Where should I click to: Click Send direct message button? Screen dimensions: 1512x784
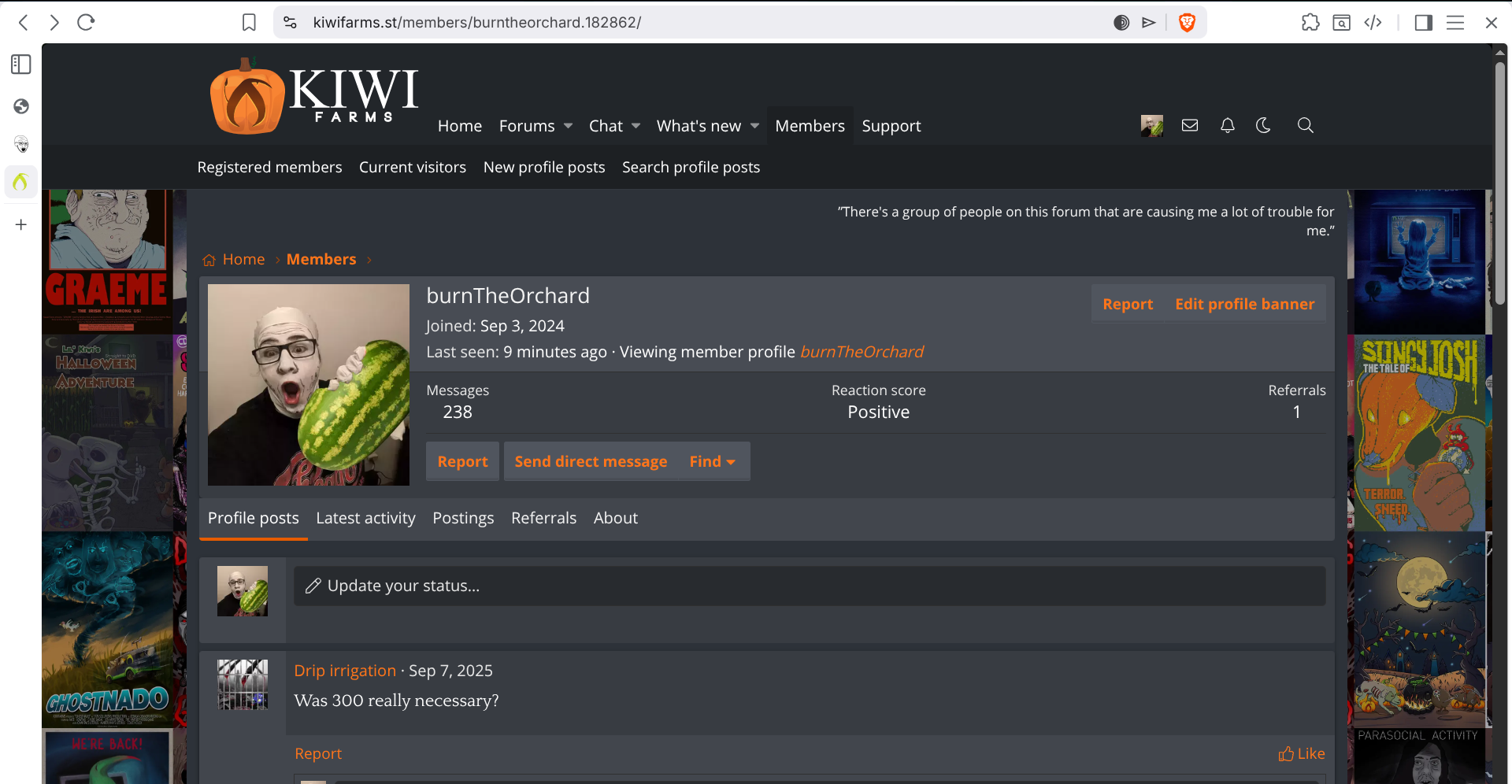click(591, 461)
